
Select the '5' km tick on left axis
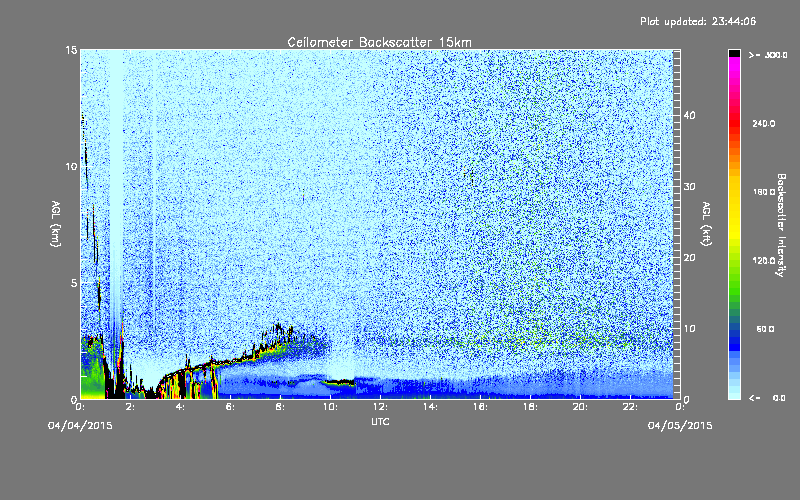pos(73,283)
